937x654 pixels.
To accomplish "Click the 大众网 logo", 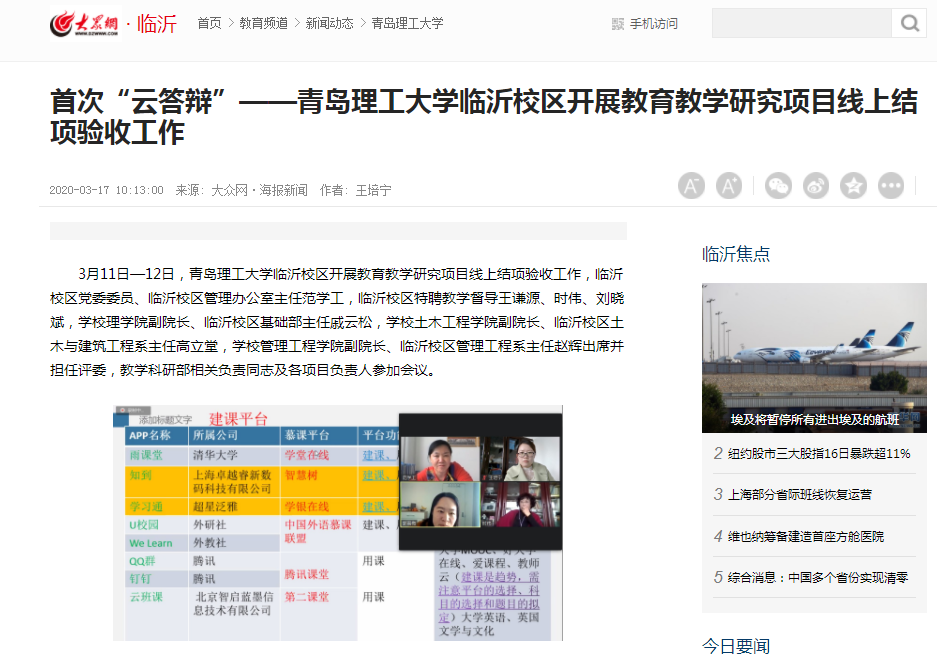I will click(85, 23).
